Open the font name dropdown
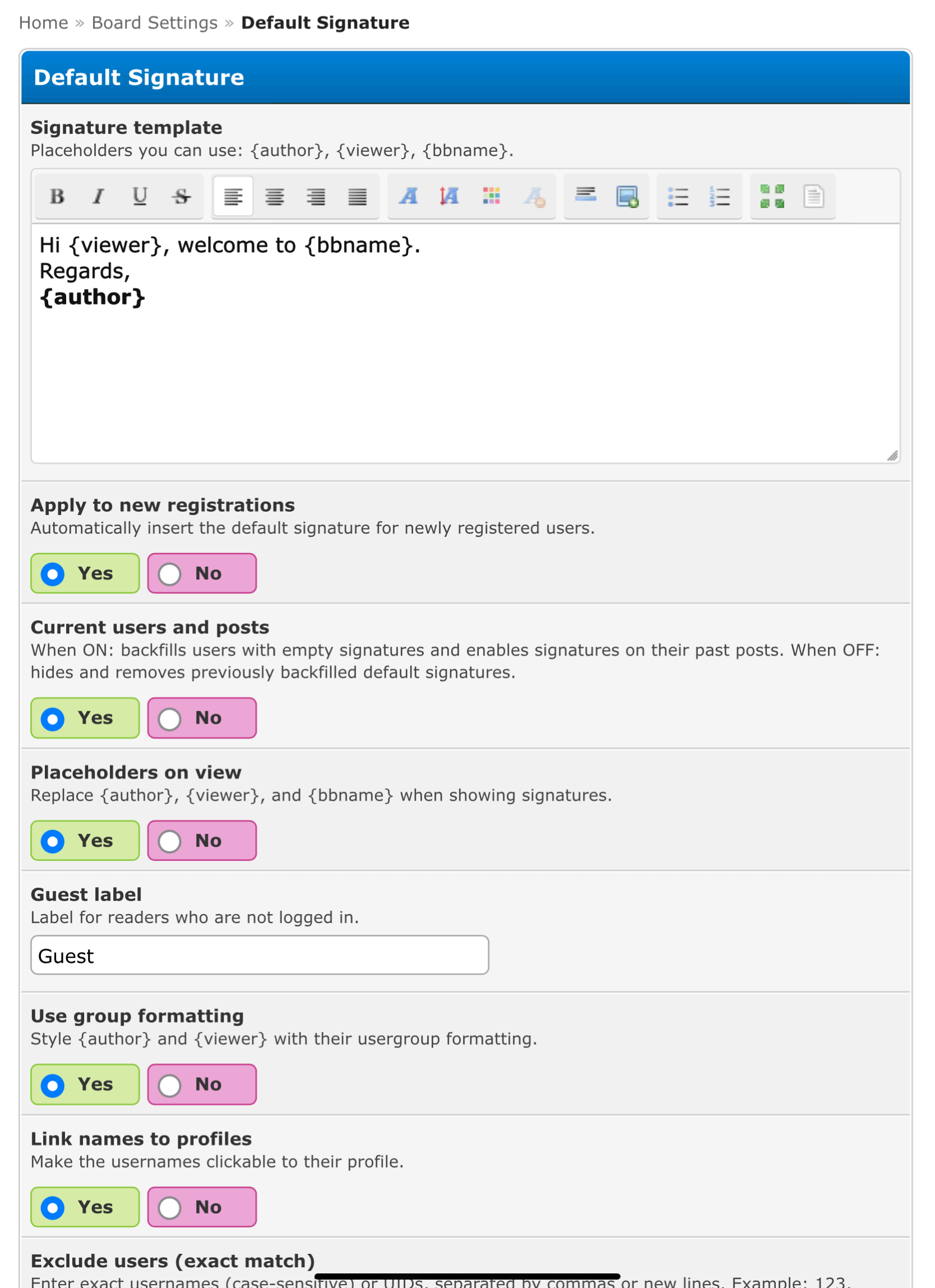Screen dimensions: 935x1288 tap(409, 197)
